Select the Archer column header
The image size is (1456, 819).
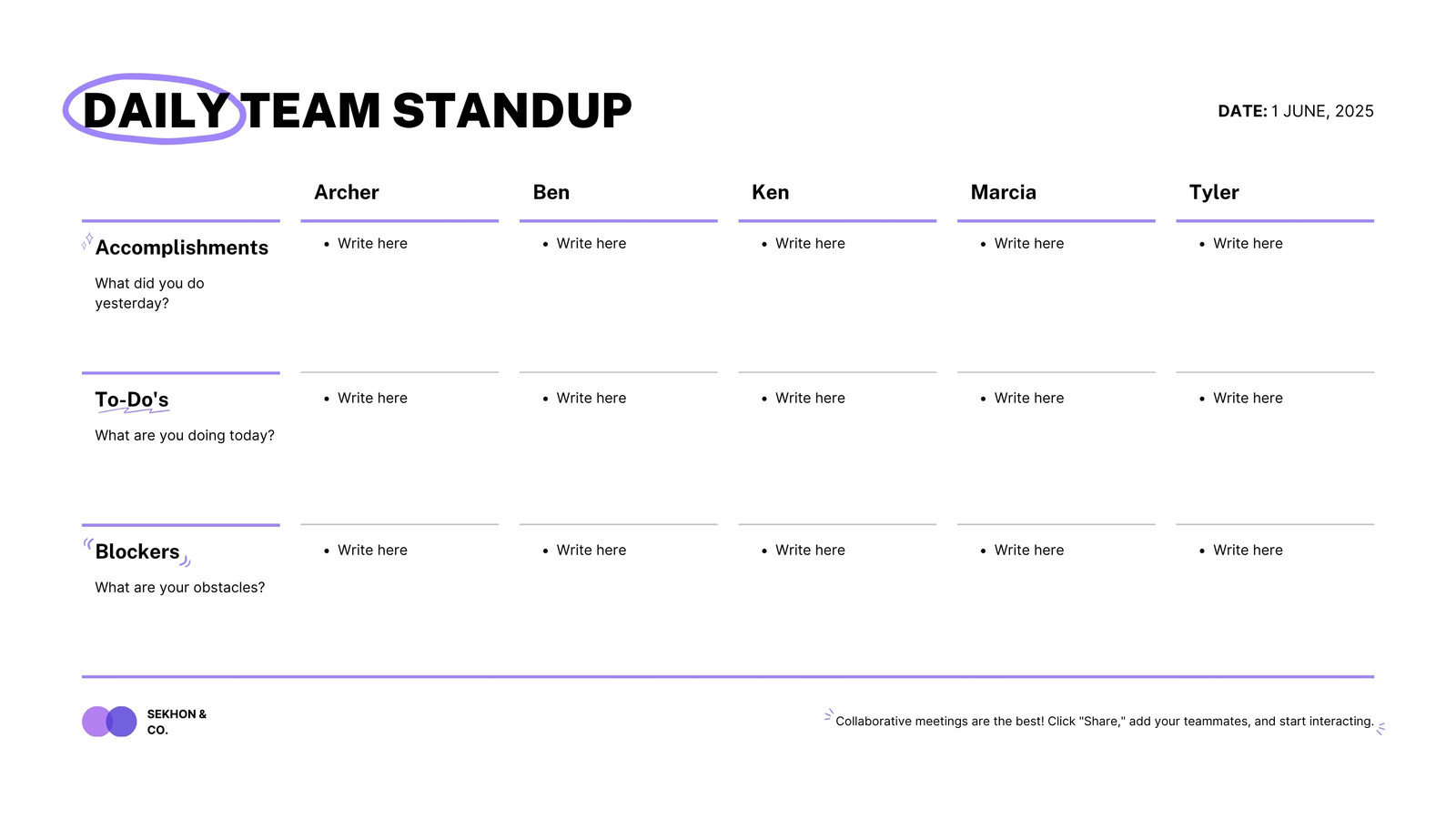click(347, 192)
